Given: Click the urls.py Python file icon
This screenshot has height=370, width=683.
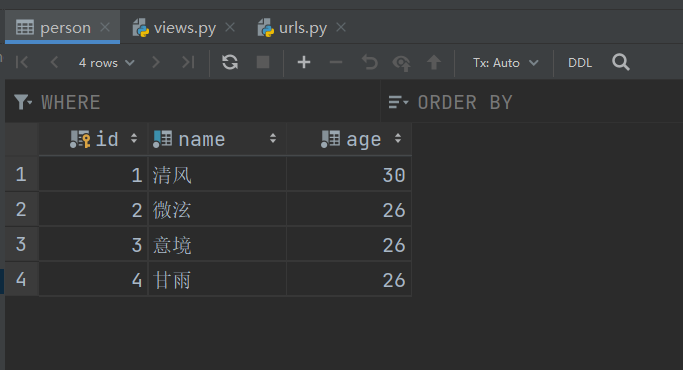Looking at the screenshot, I should [x=266, y=27].
